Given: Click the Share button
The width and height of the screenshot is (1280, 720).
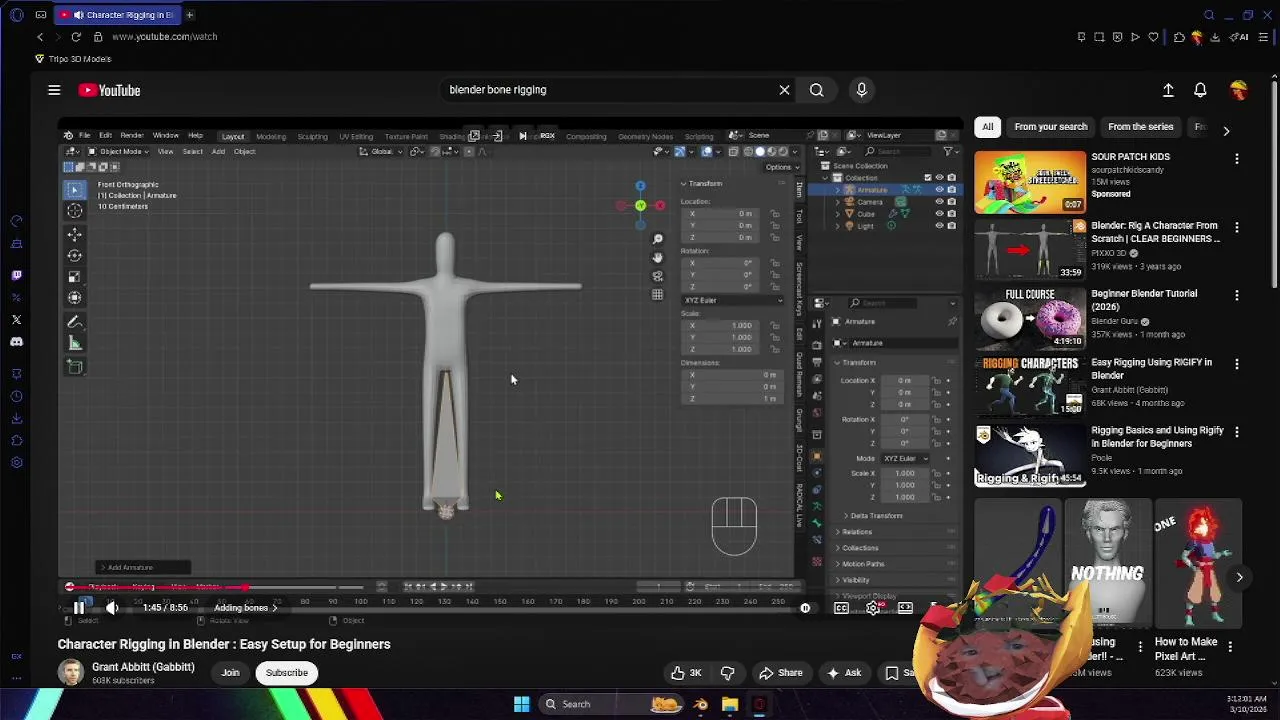Looking at the screenshot, I should point(780,673).
